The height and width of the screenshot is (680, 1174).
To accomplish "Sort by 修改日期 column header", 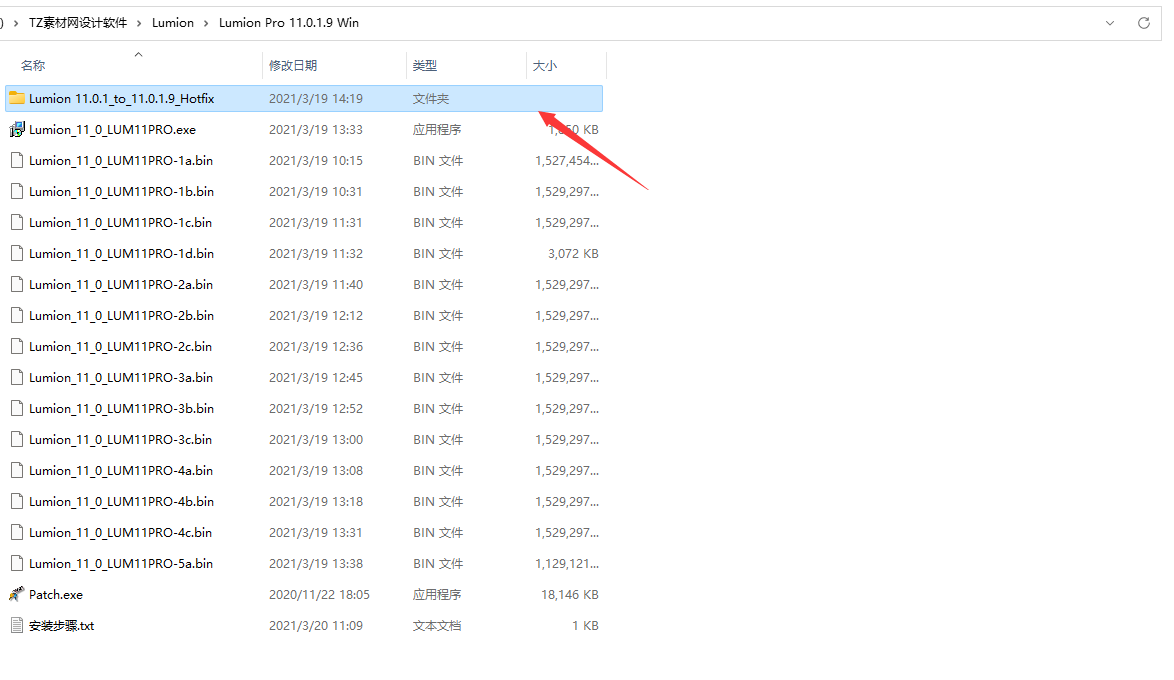I will click(293, 66).
